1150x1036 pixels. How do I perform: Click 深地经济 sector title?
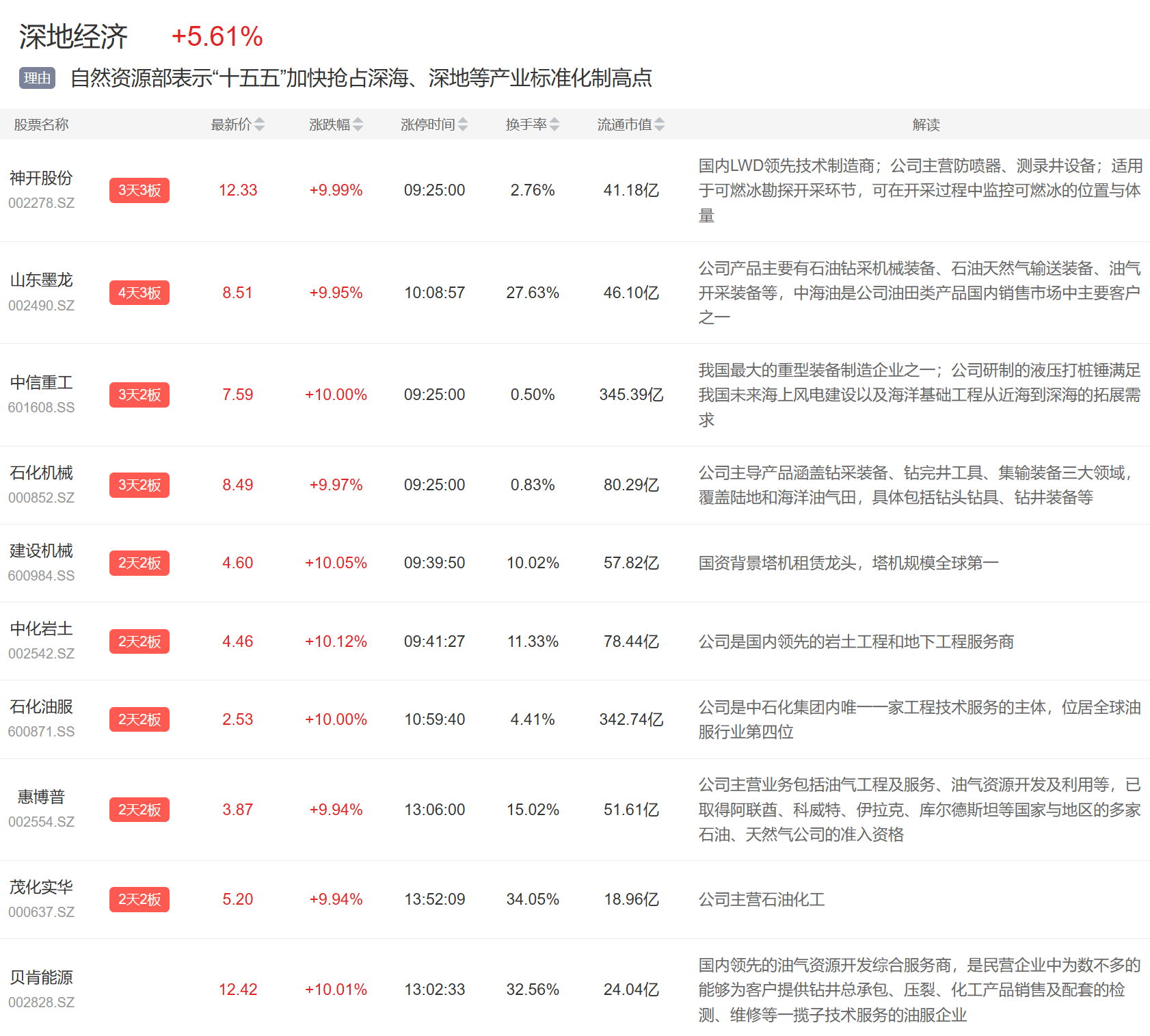73,37
